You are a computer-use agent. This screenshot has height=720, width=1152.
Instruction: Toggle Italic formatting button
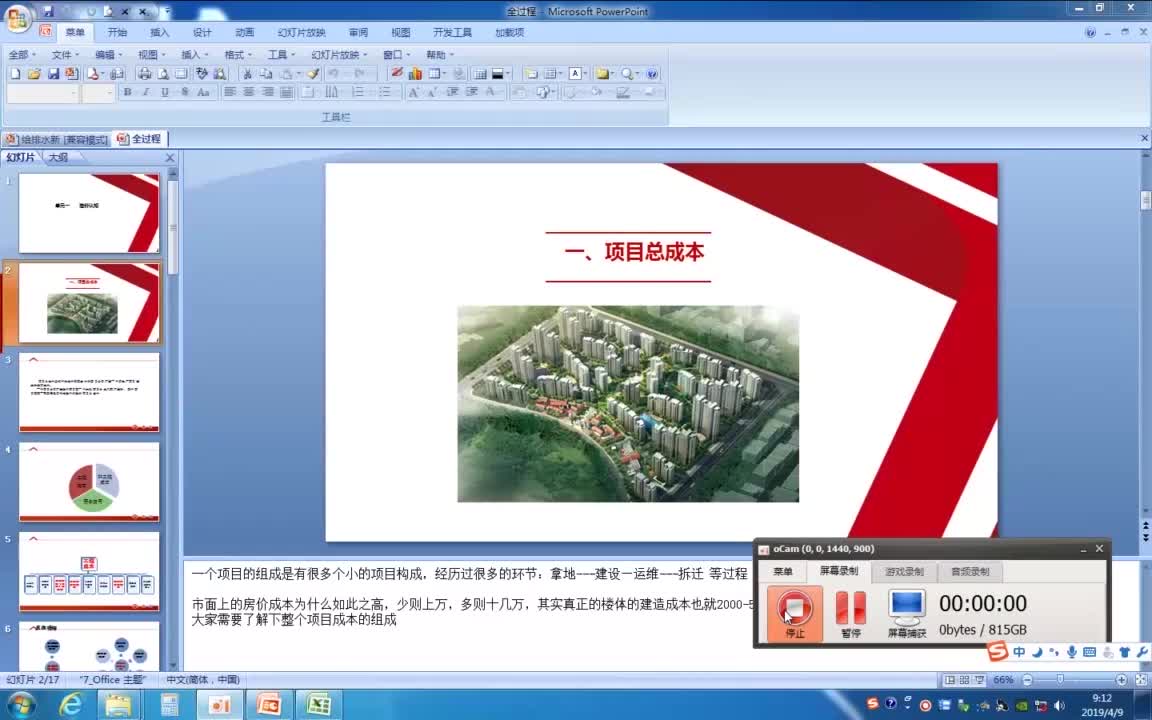coord(145,93)
